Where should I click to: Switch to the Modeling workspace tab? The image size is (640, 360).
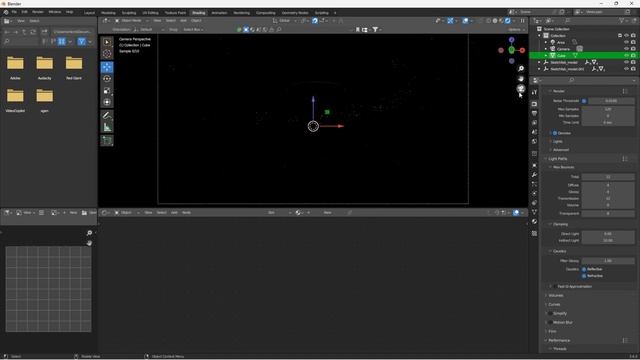108,13
